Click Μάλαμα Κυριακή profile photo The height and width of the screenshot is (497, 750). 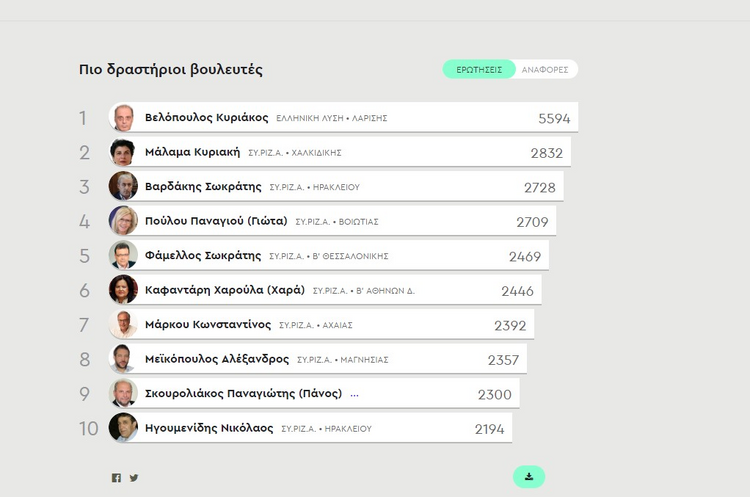pos(123,152)
